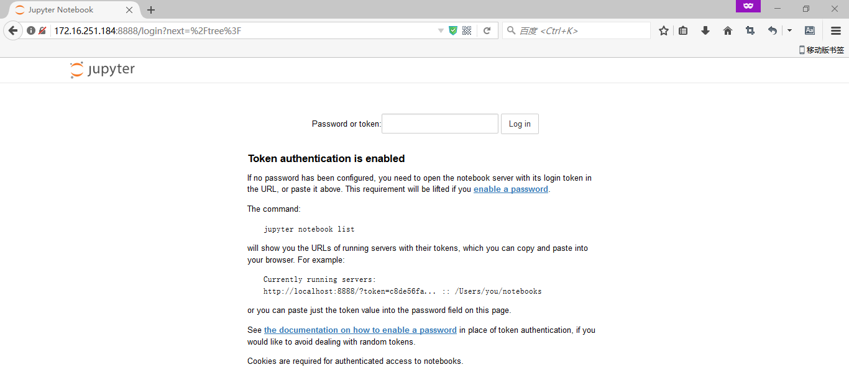849x385 pixels.
Task: Click the Baidu search box
Action: tap(577, 31)
